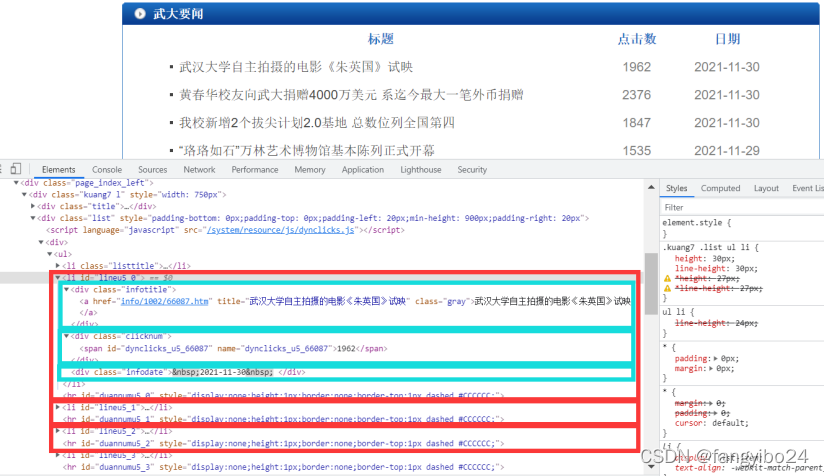The image size is (824, 476).
Task: Open news link 黄春华校友向武大捐赠4000万美元
Action: 351,95
